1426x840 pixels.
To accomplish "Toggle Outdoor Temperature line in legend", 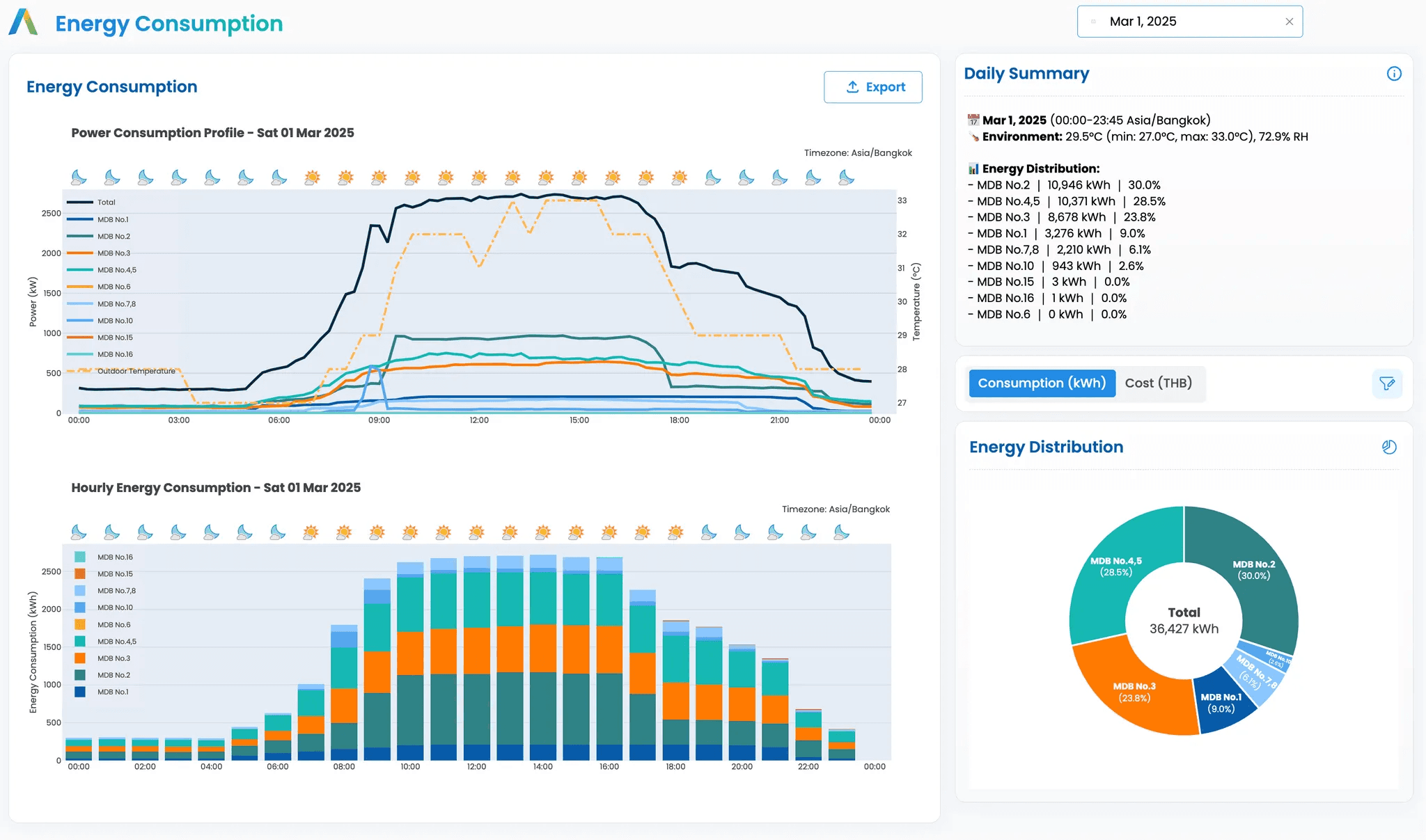I will [121, 372].
